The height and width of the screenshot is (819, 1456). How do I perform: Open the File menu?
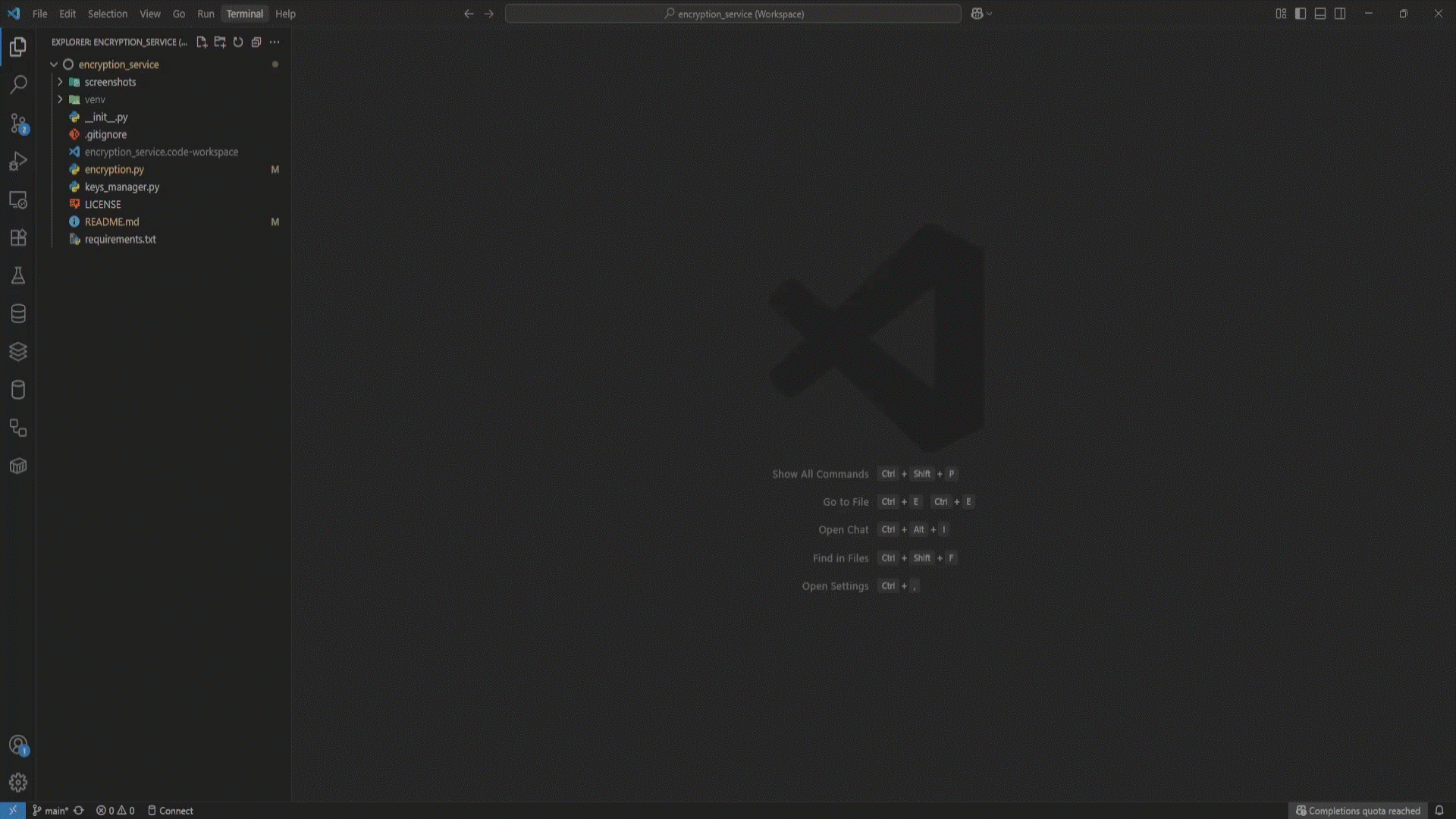39,14
